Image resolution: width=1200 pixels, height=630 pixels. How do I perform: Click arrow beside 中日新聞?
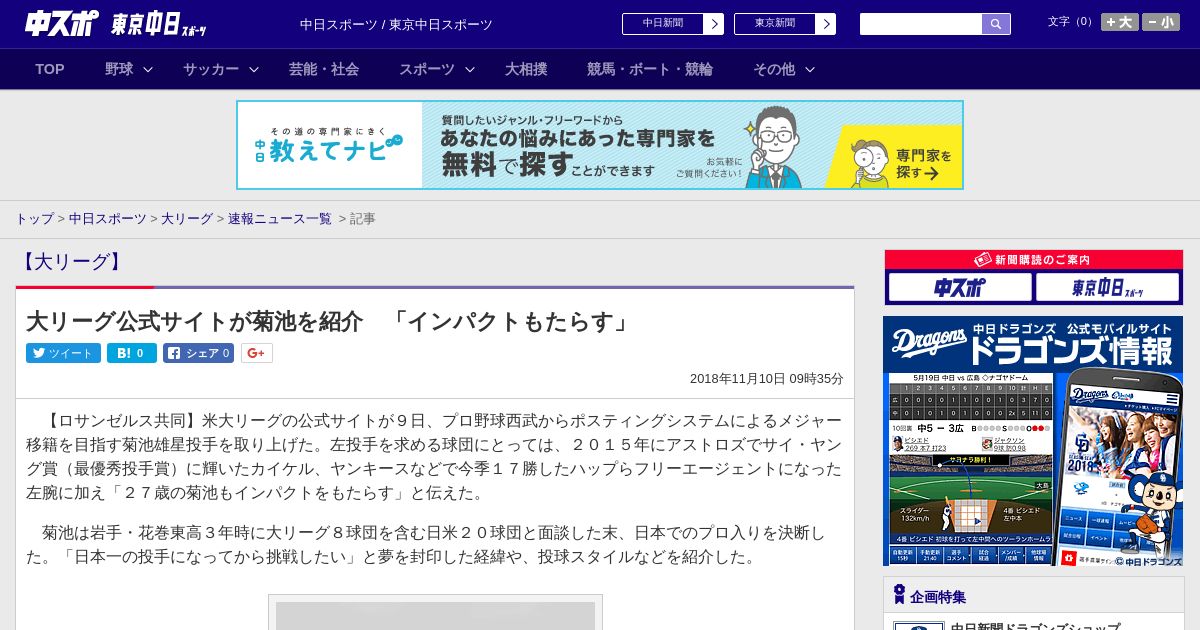713,24
